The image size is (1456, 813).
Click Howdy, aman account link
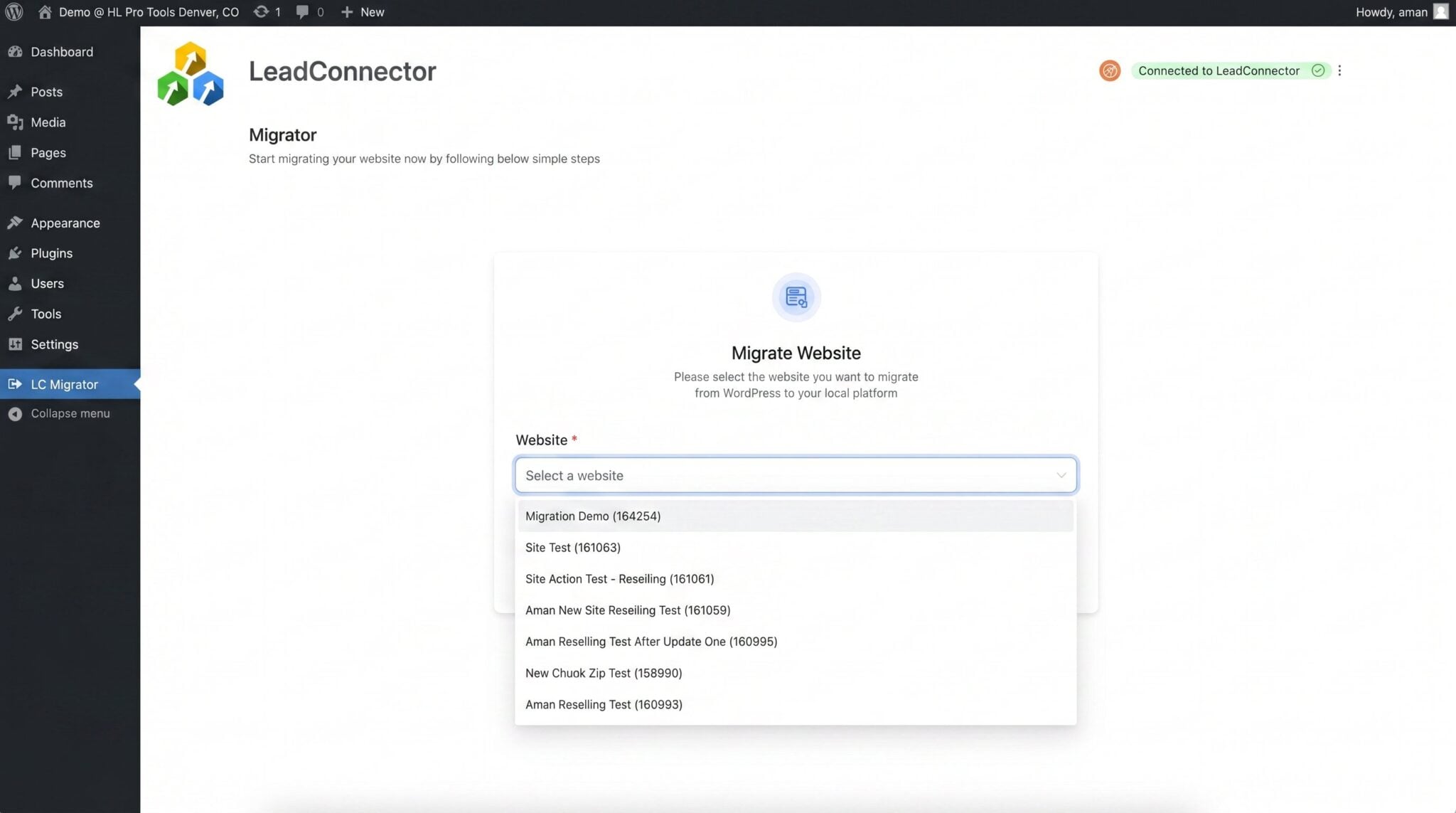tap(1391, 12)
